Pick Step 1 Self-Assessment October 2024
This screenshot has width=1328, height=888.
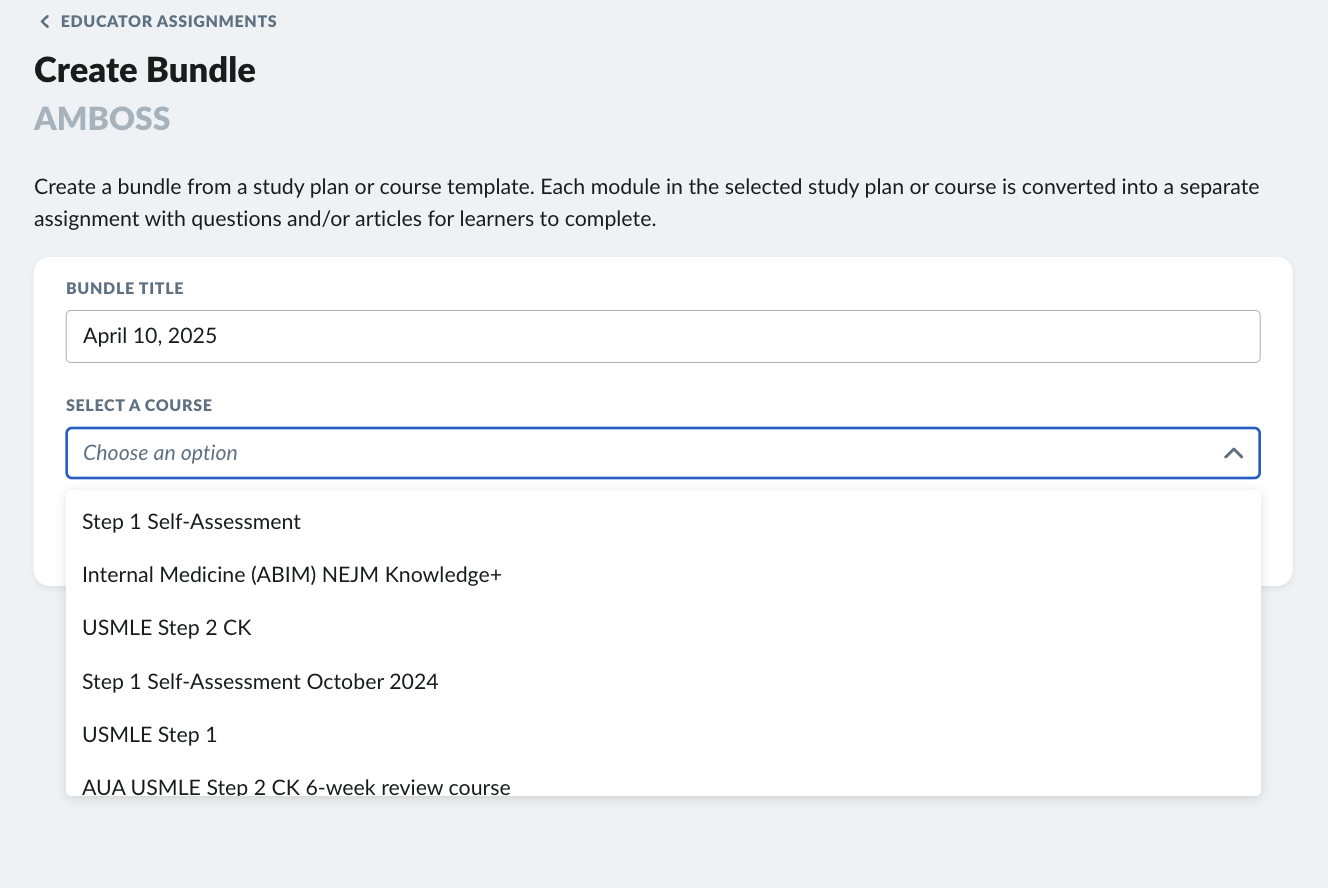click(663, 682)
